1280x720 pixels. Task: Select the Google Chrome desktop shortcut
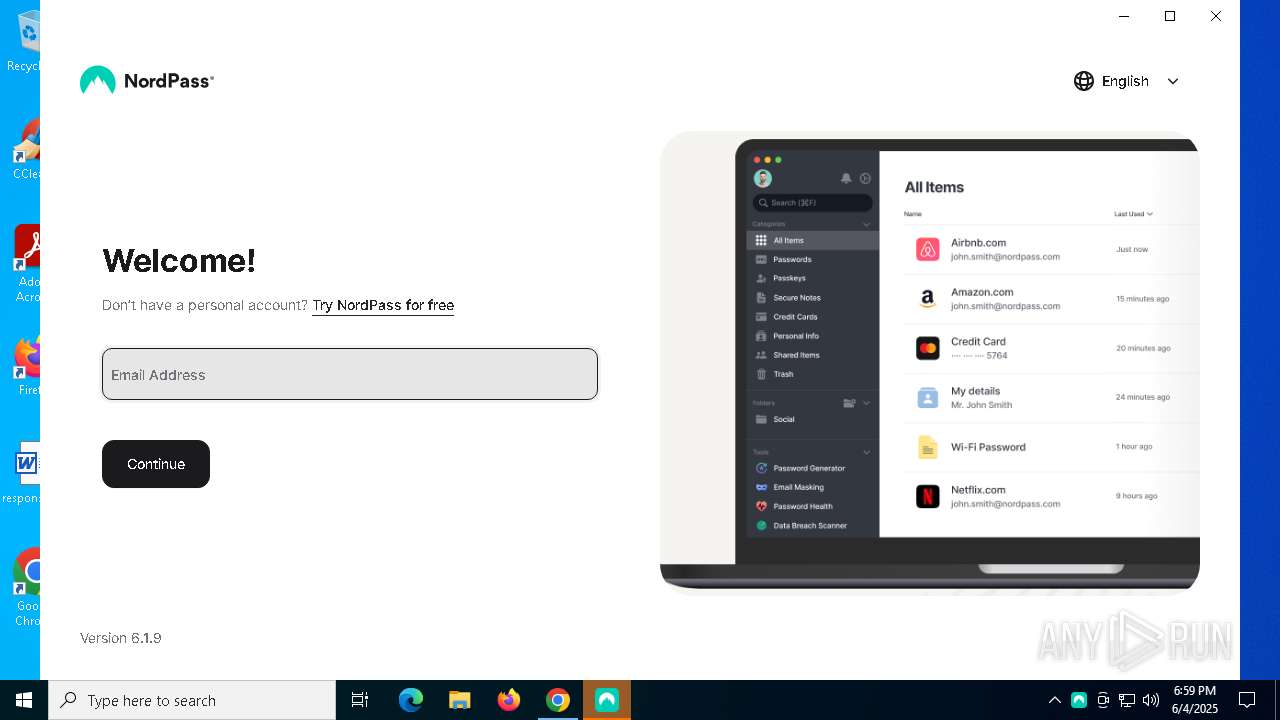click(27, 588)
